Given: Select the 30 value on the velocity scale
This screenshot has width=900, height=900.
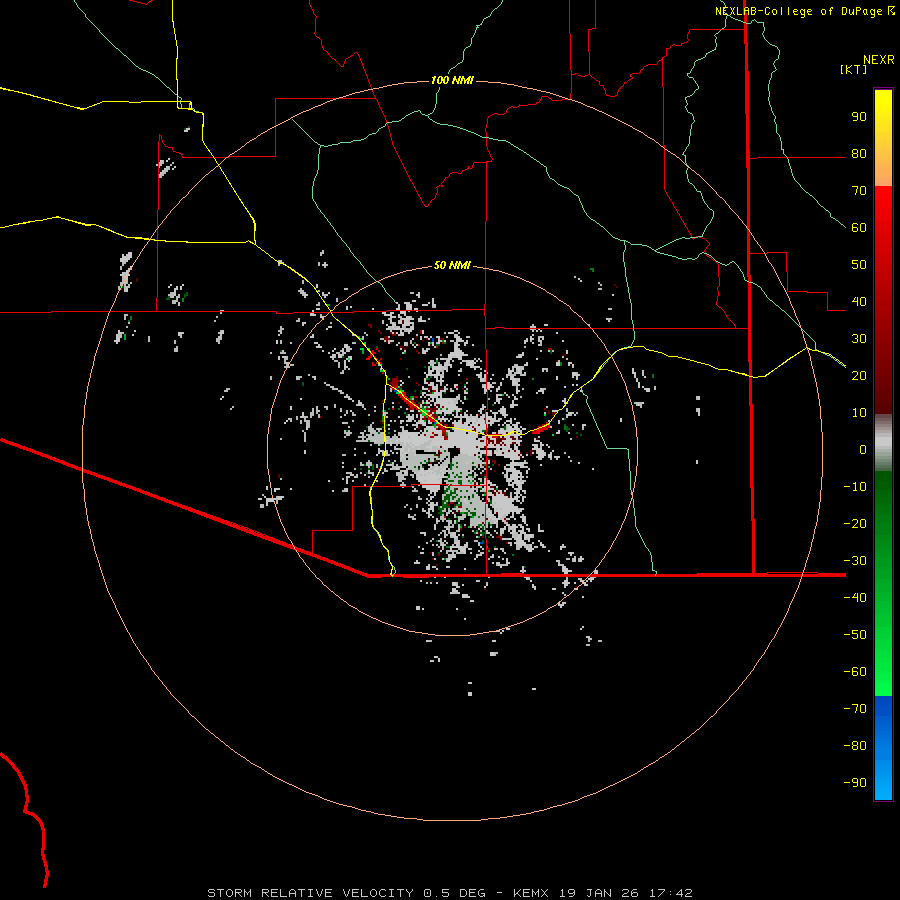Looking at the screenshot, I should [x=859, y=339].
